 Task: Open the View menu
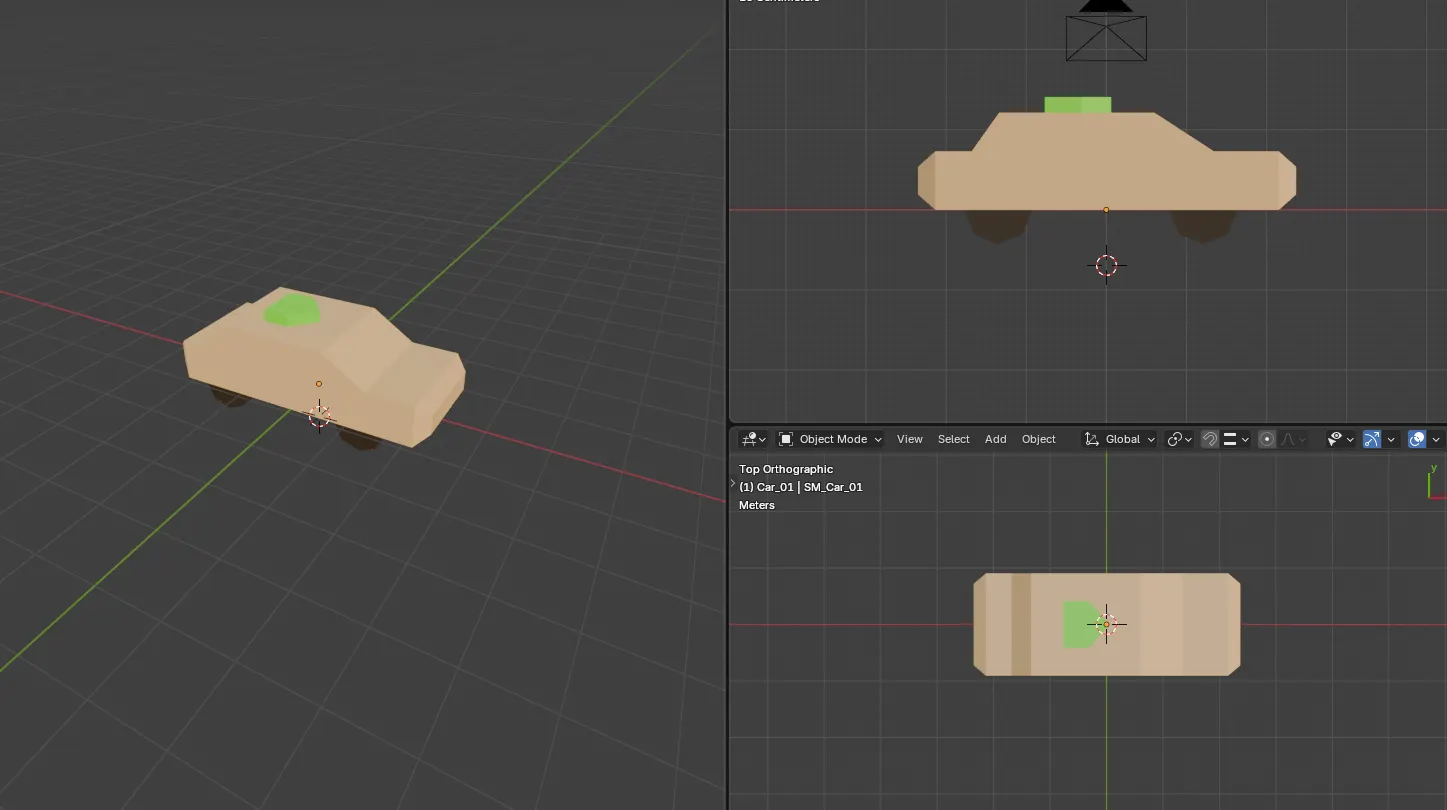tap(909, 439)
